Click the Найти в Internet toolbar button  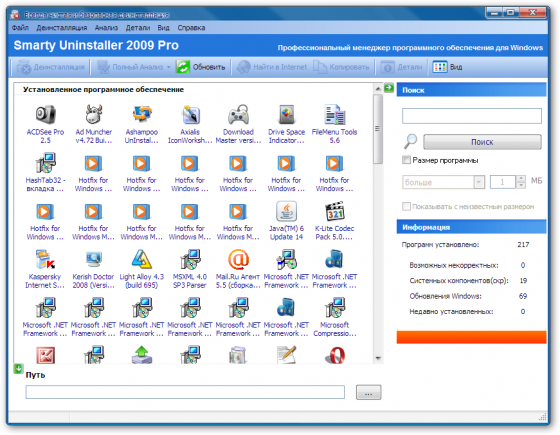pos(271,67)
